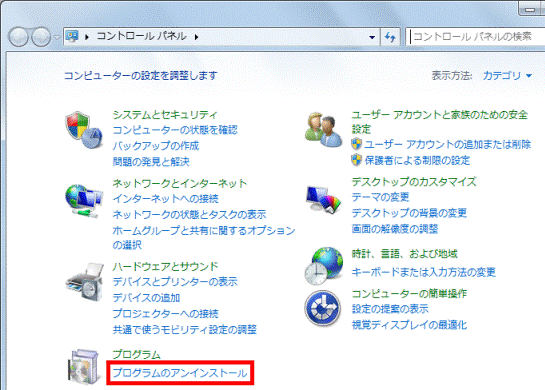
Task: Click 共通で使うモビリティ設定の調整 link
Action: pyautogui.click(x=185, y=329)
